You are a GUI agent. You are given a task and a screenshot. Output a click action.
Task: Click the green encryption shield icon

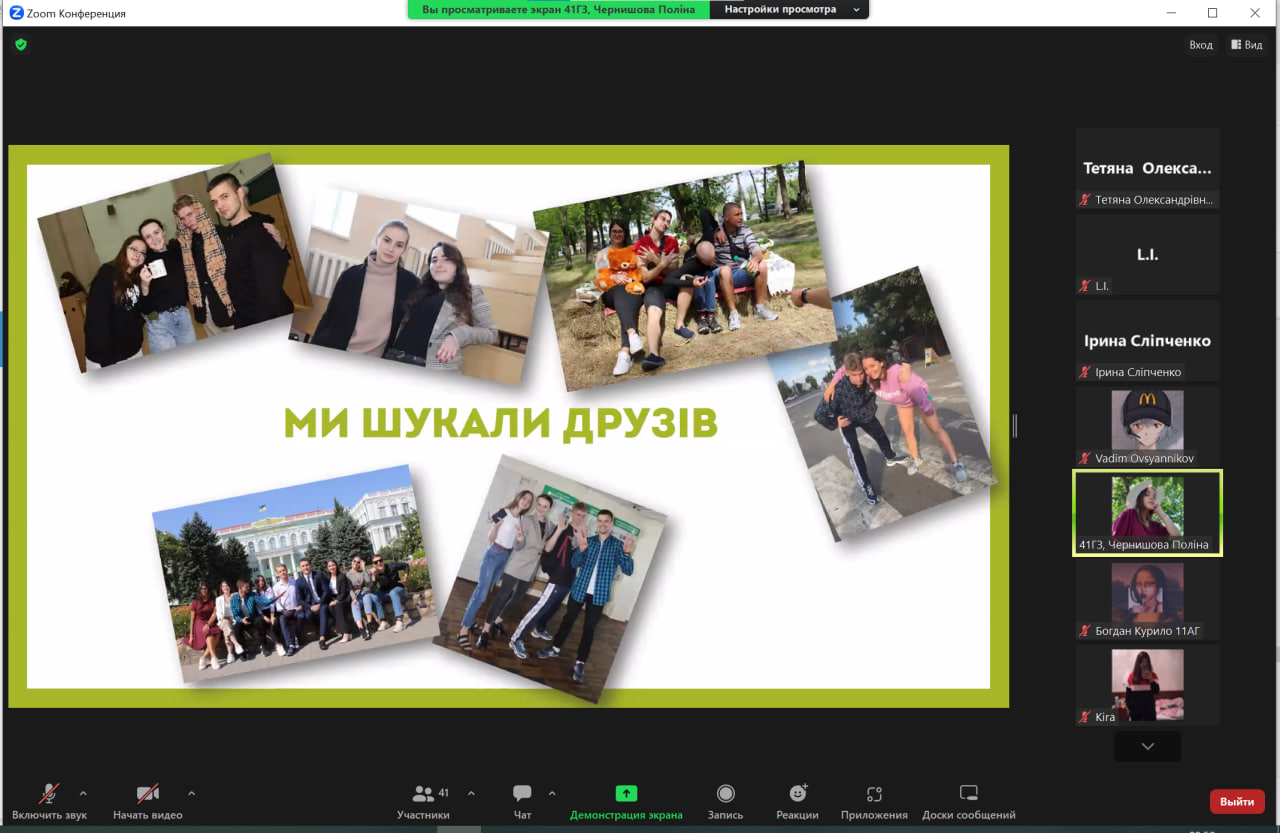(21, 44)
